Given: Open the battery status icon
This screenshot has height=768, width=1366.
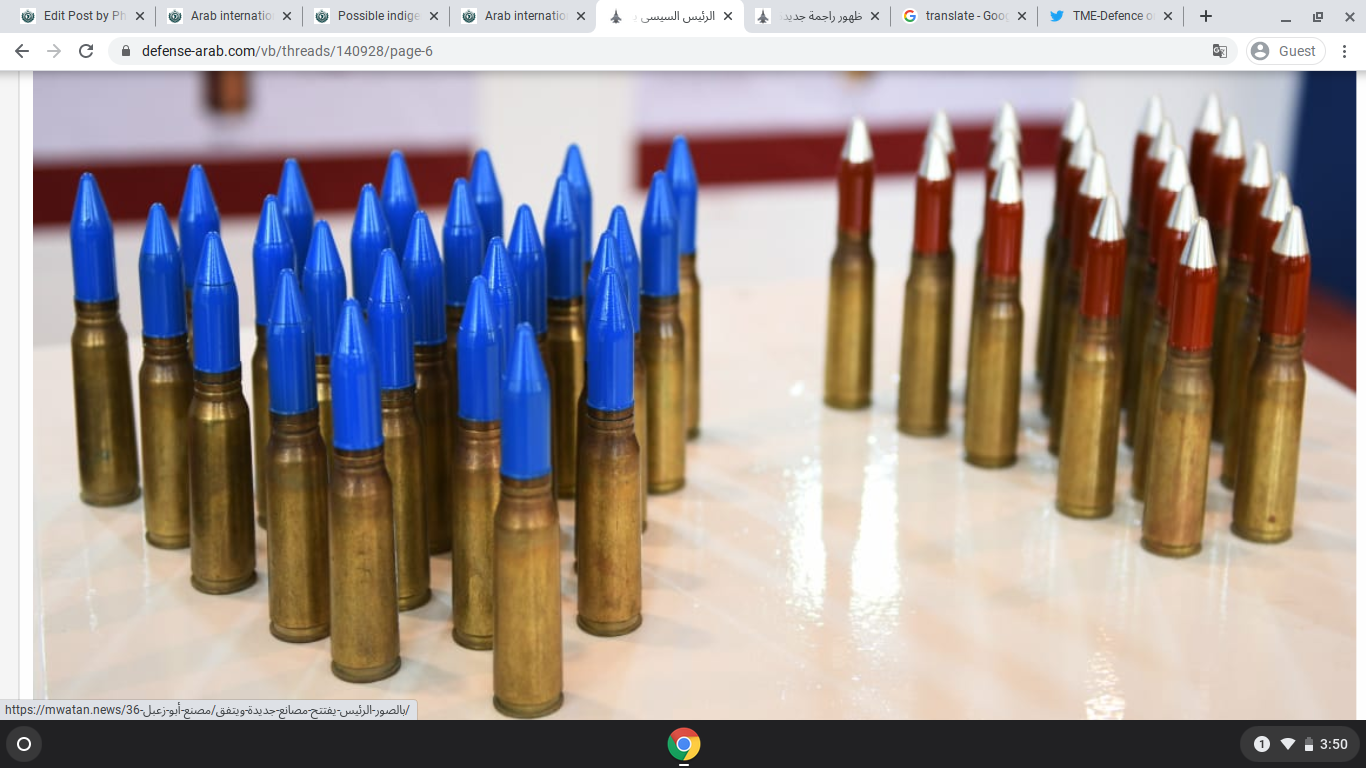Looking at the screenshot, I should [x=1308, y=745].
